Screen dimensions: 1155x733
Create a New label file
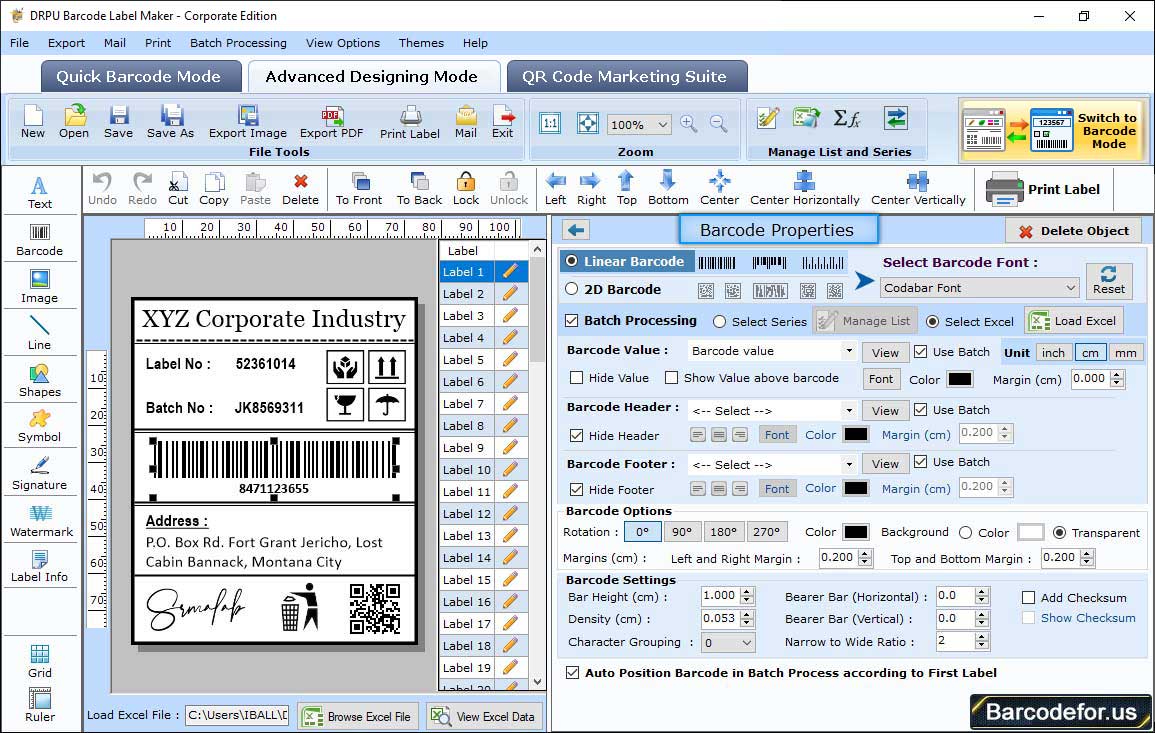coord(32,122)
